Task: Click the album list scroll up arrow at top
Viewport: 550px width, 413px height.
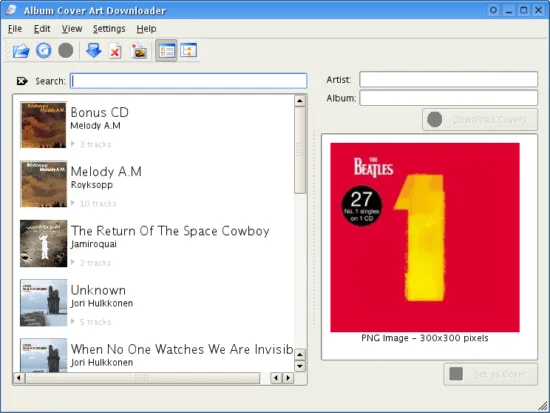Action: (300, 101)
